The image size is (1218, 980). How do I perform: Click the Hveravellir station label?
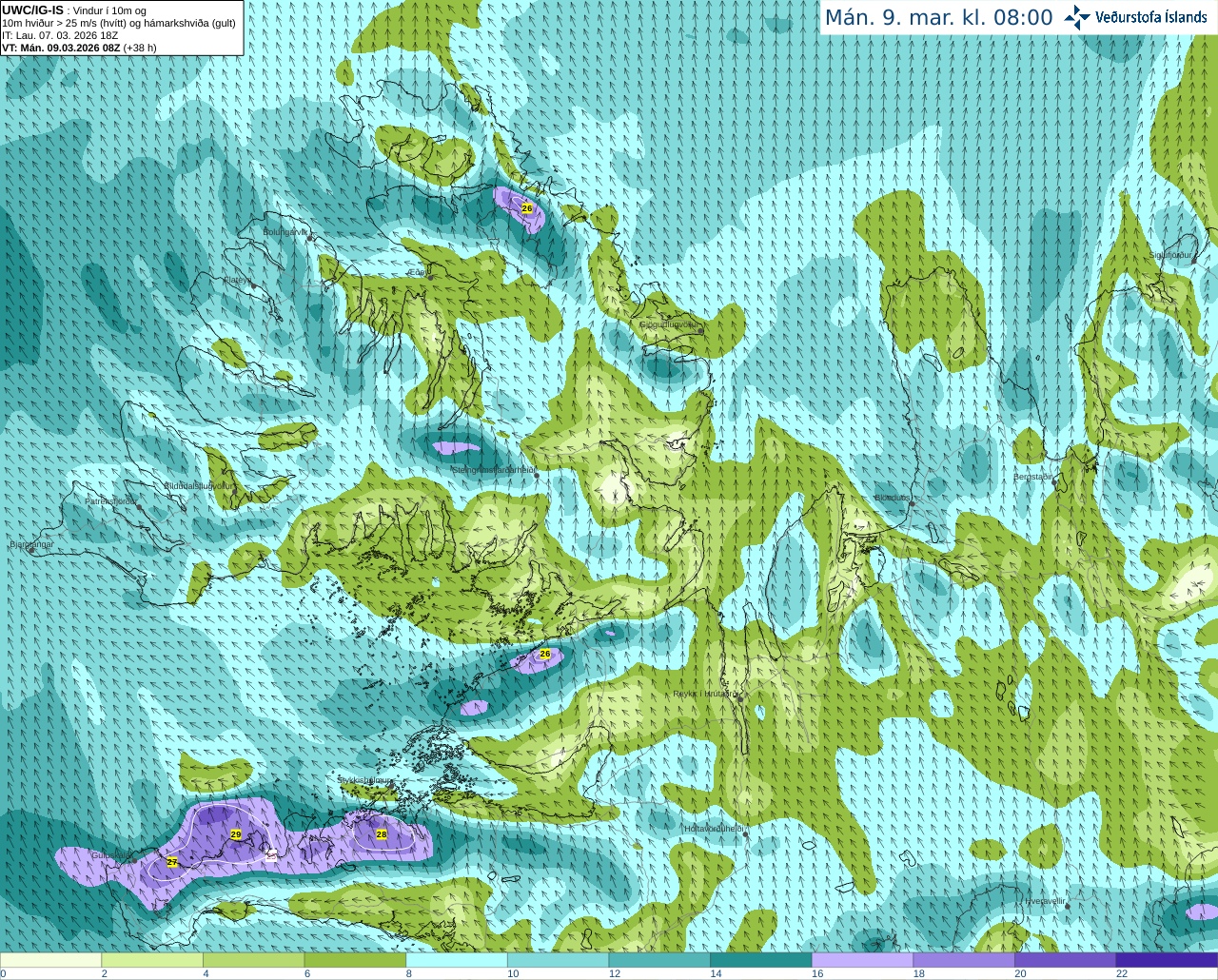tap(1045, 900)
